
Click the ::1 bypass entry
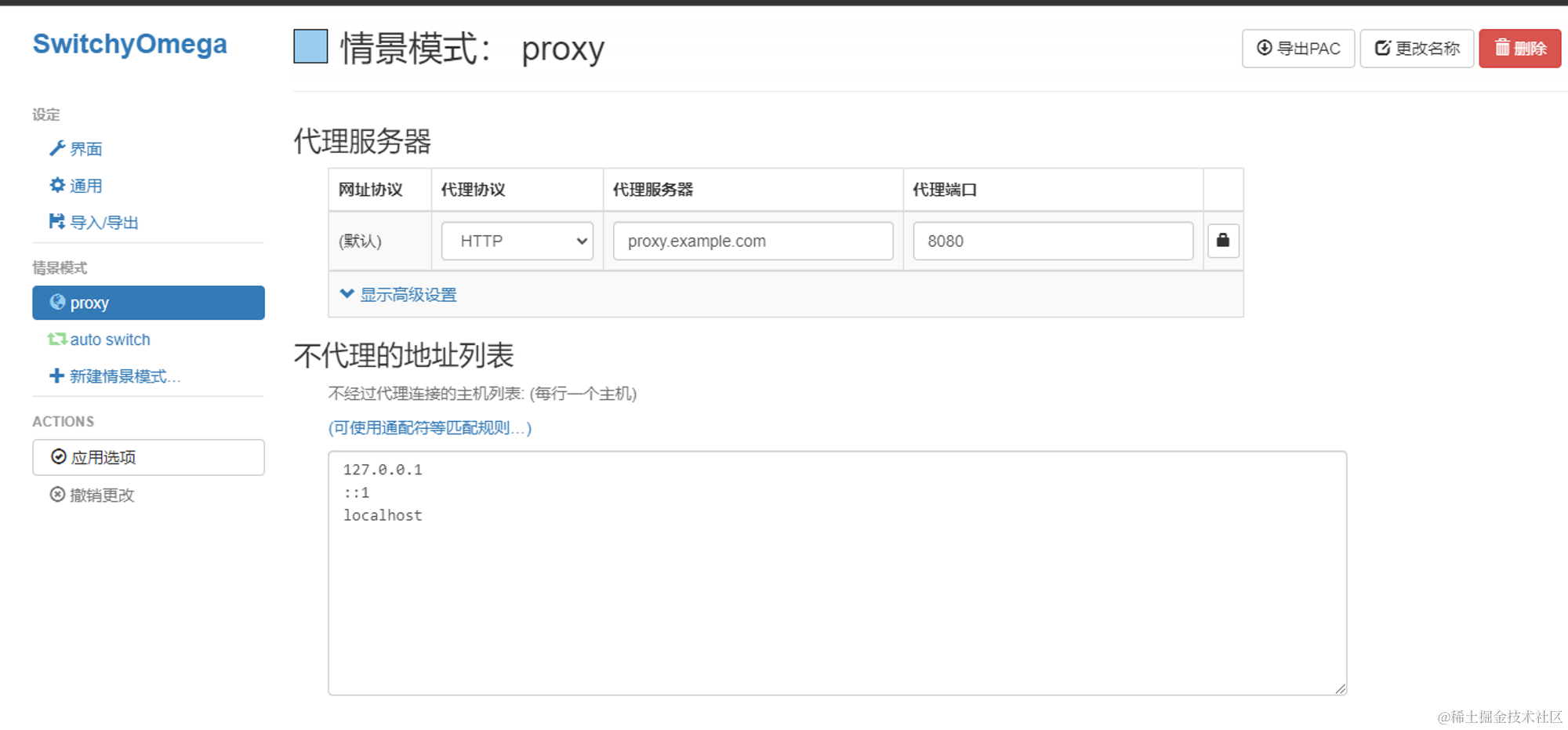pos(356,492)
